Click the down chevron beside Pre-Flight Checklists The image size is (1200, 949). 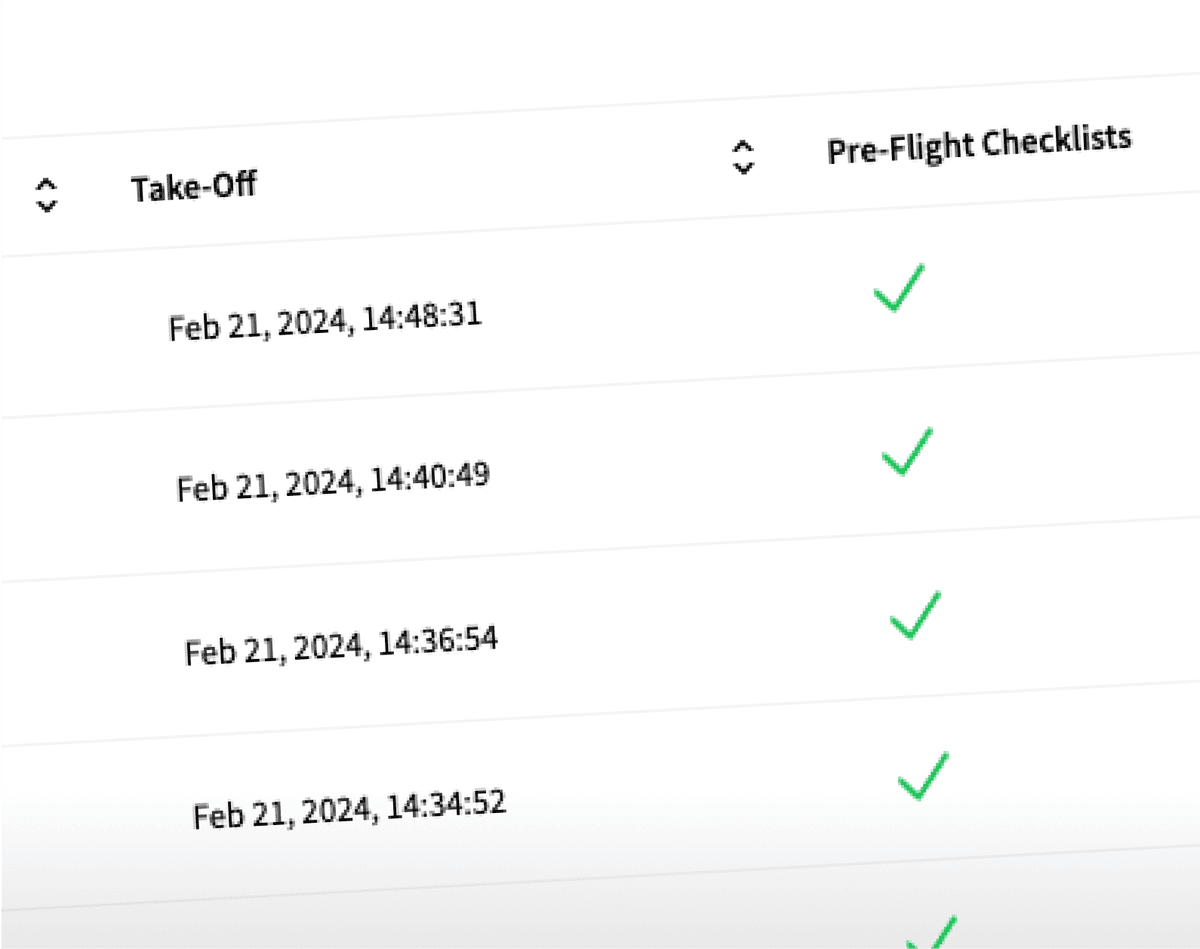pyautogui.click(x=743, y=167)
